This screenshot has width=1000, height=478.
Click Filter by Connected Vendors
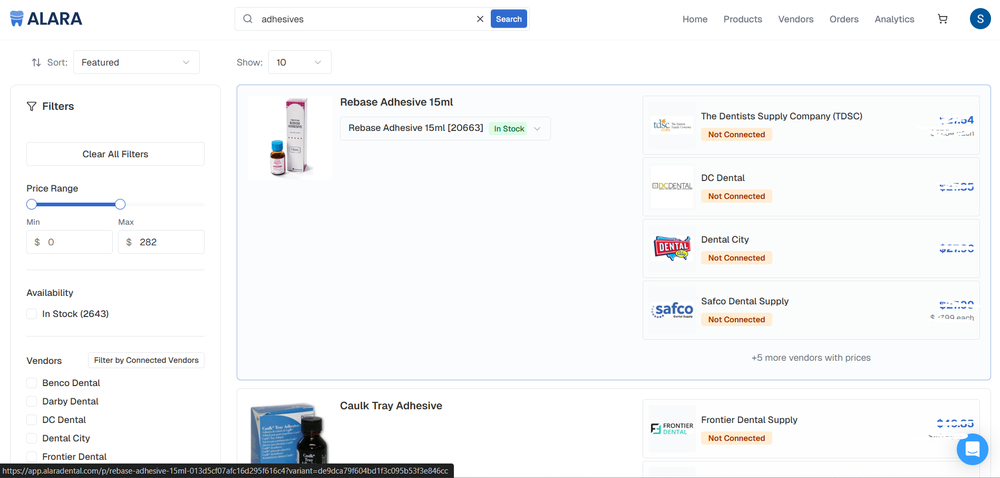click(x=146, y=360)
